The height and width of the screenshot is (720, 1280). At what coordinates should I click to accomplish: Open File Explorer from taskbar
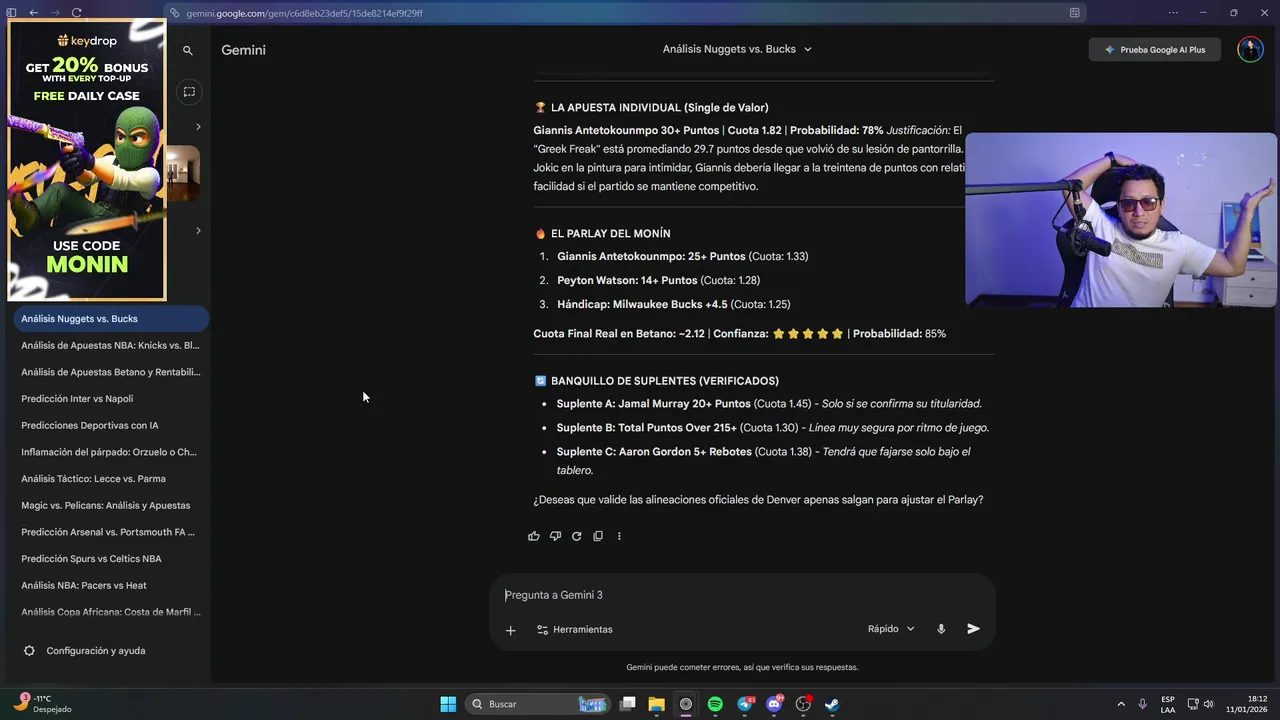(656, 704)
